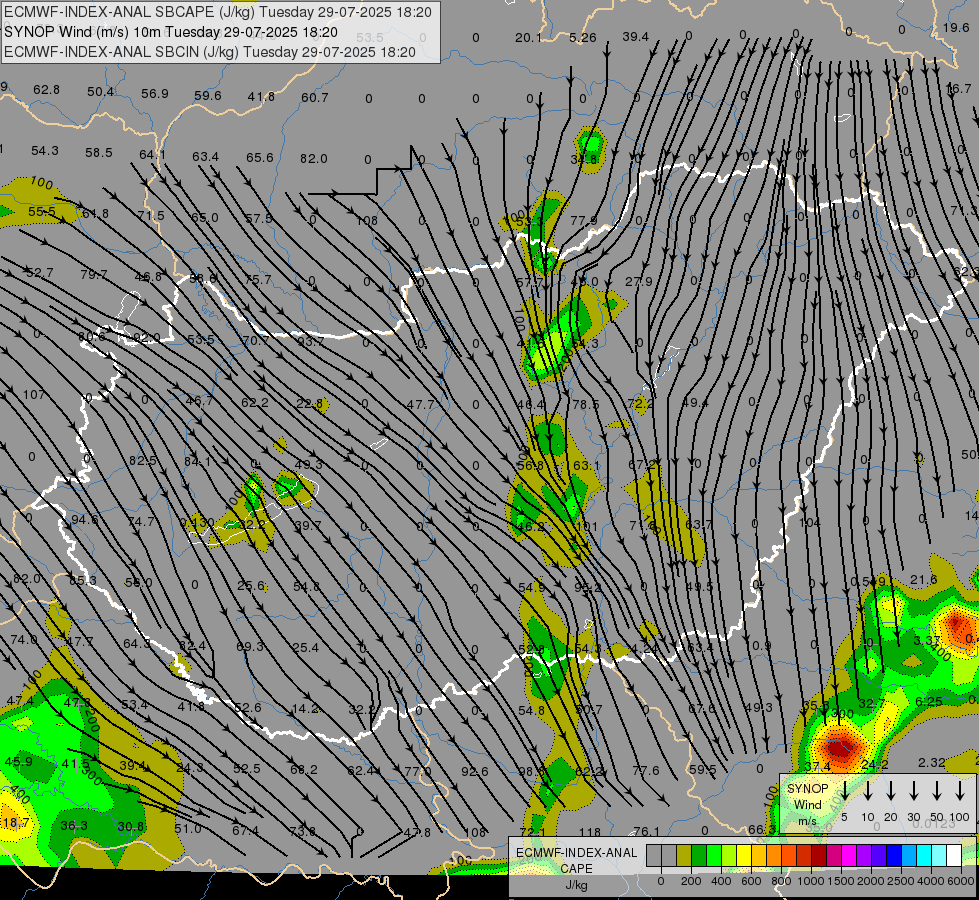Select the SYNOP Wind 10m title line

pyautogui.click(x=171, y=32)
